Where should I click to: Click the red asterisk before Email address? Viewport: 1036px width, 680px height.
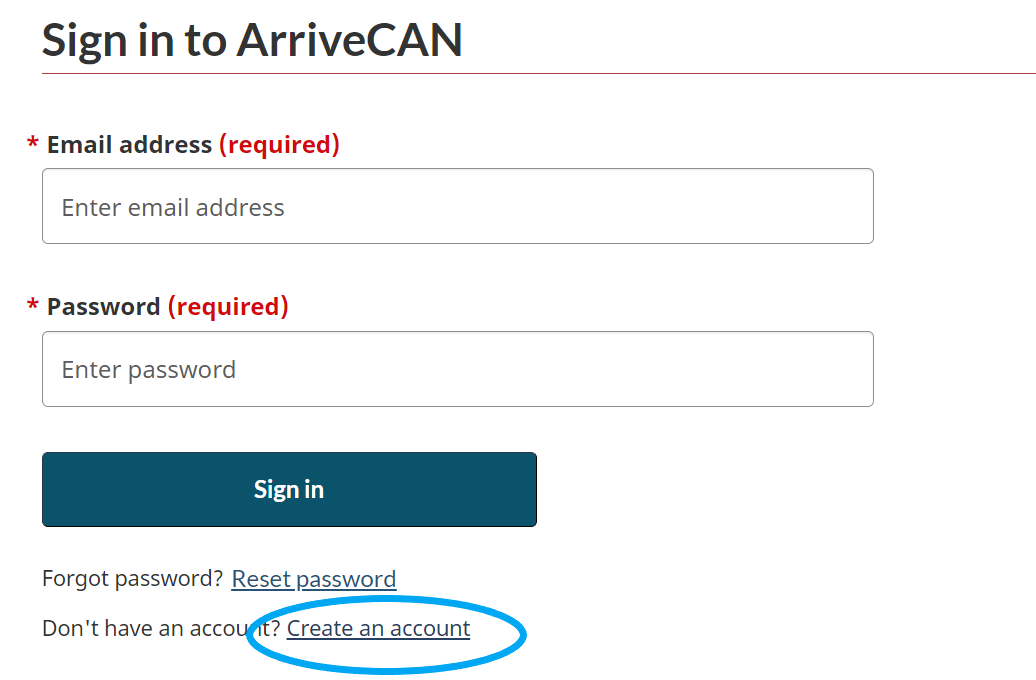tap(32, 142)
